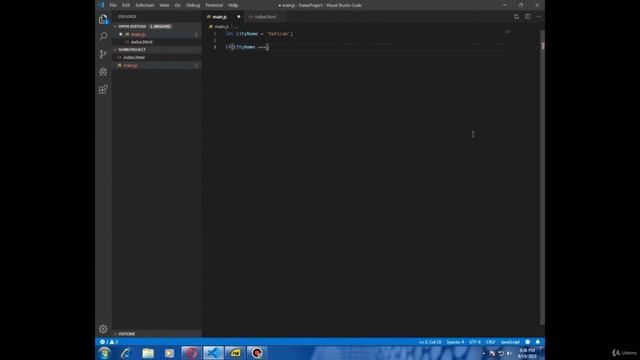This screenshot has width=640, height=360.
Task: Click the editor vertical scrollbar
Action: click(x=542, y=178)
